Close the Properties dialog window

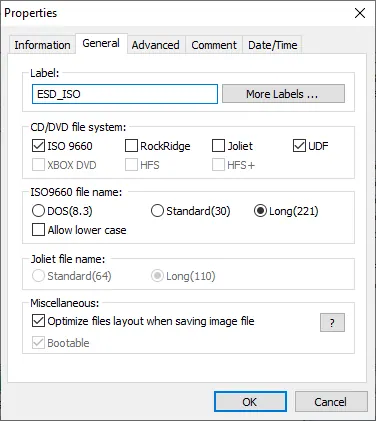[x=360, y=13]
